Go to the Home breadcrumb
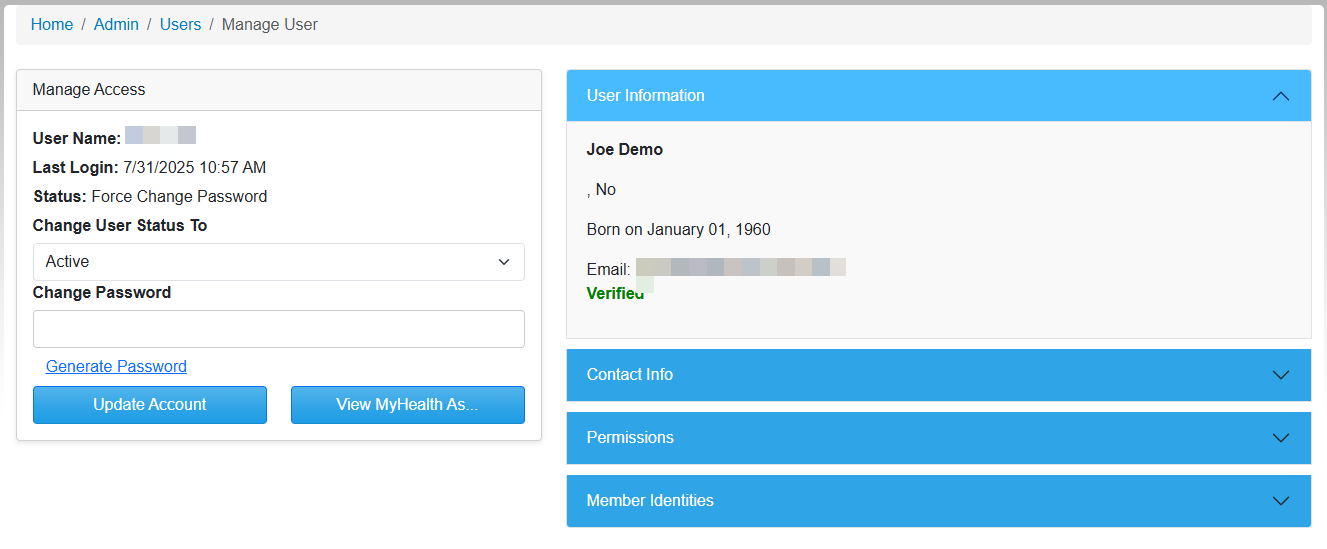 52,25
